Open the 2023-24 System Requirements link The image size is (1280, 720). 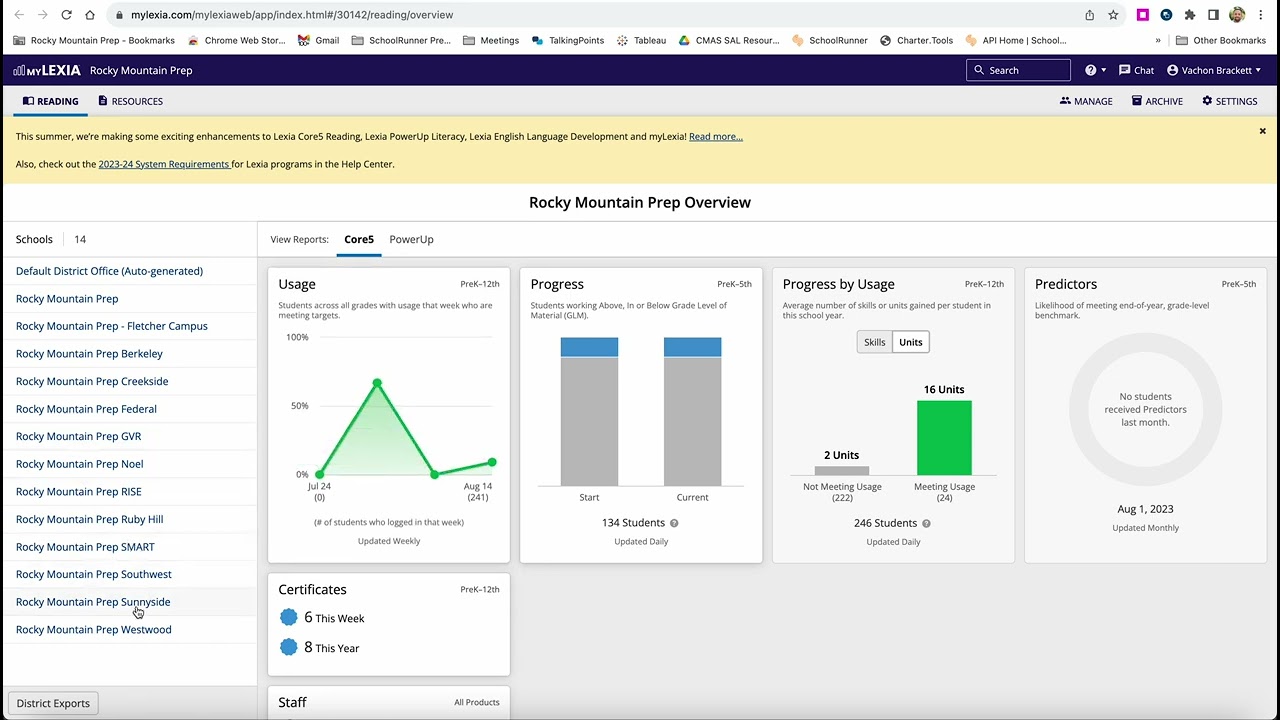[164, 164]
